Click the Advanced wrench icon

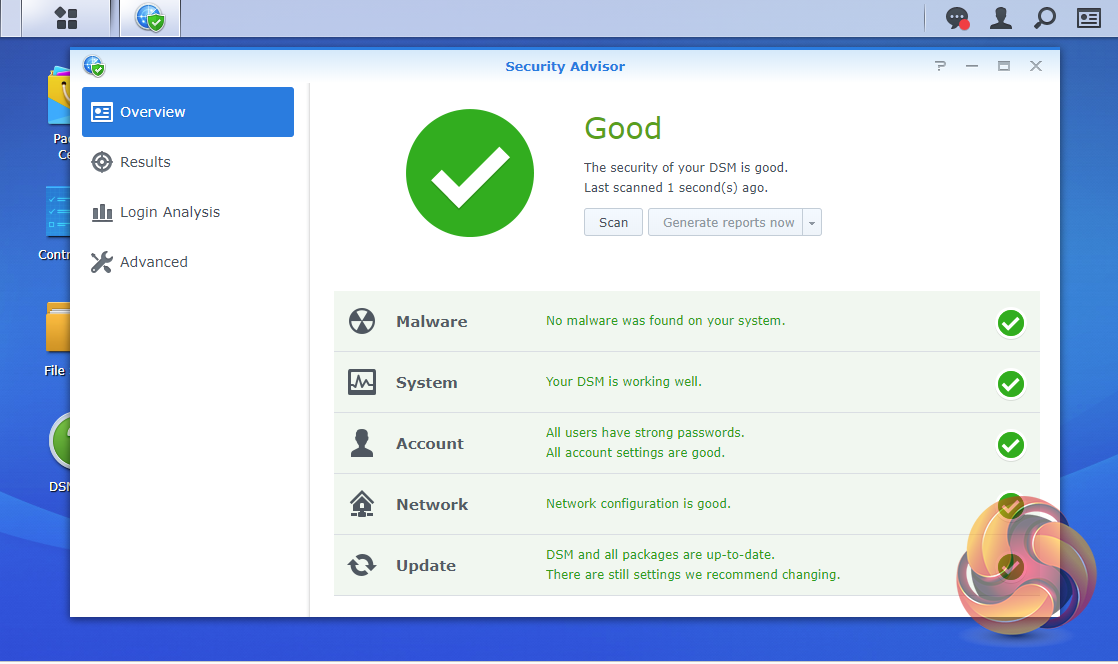click(x=102, y=262)
